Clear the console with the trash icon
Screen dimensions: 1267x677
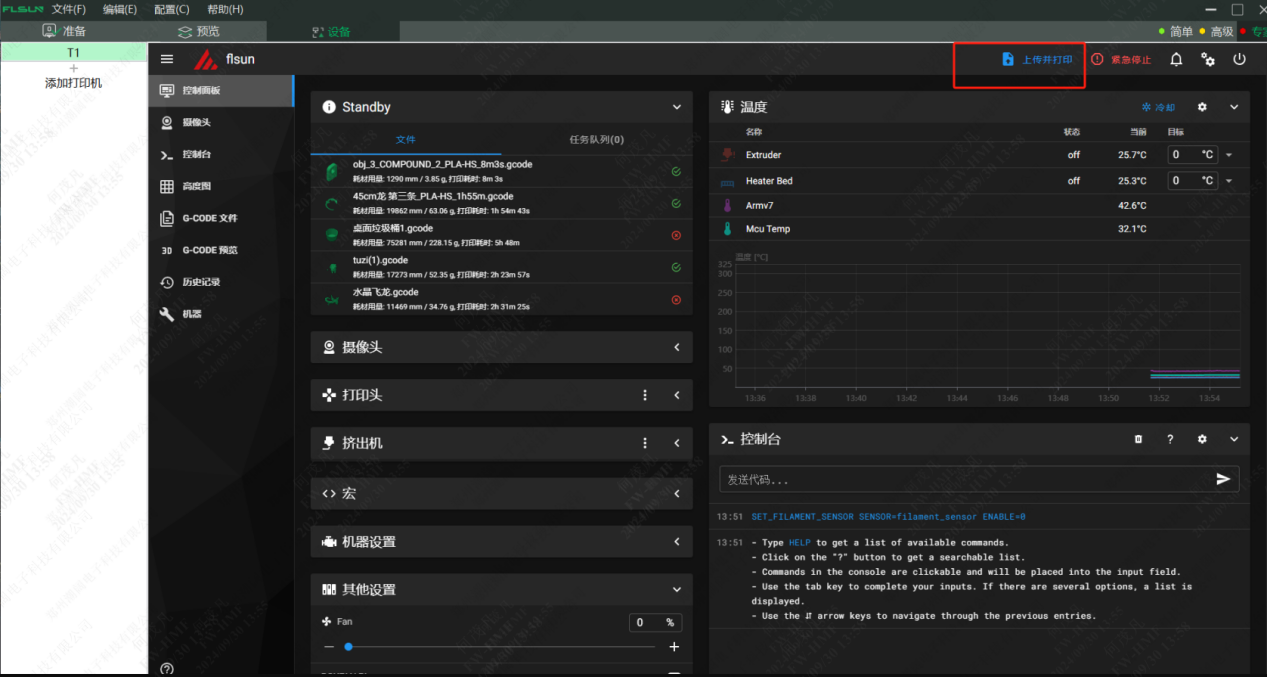point(1138,439)
